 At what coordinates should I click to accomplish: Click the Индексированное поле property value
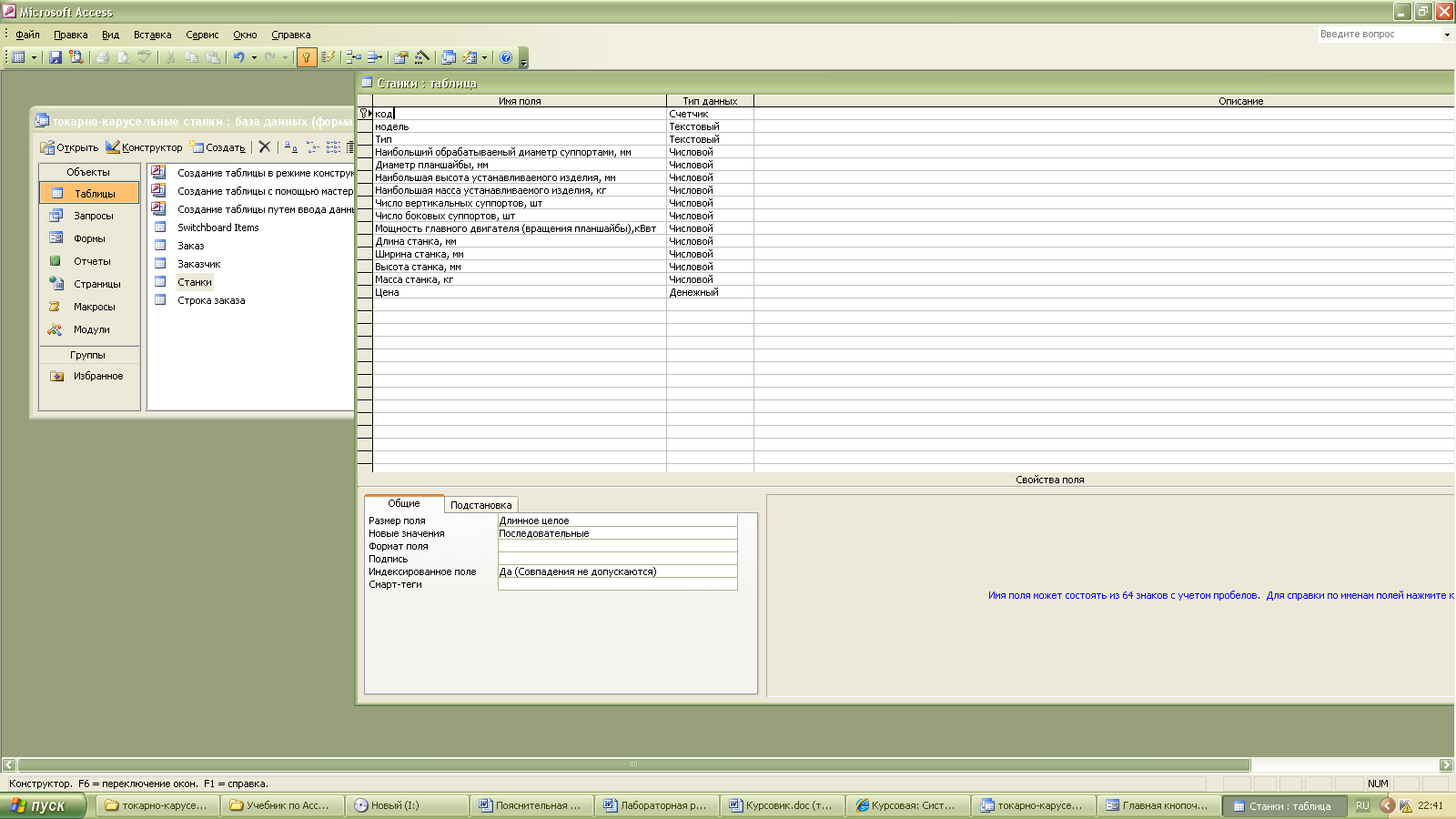(617, 571)
